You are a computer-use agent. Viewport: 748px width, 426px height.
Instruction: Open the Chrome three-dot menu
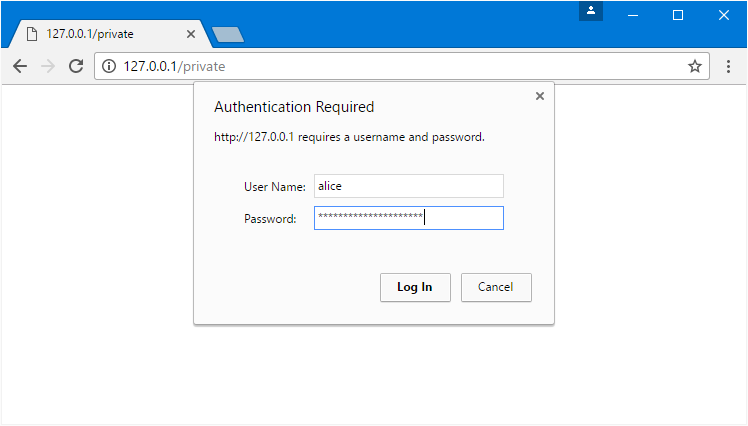point(729,66)
